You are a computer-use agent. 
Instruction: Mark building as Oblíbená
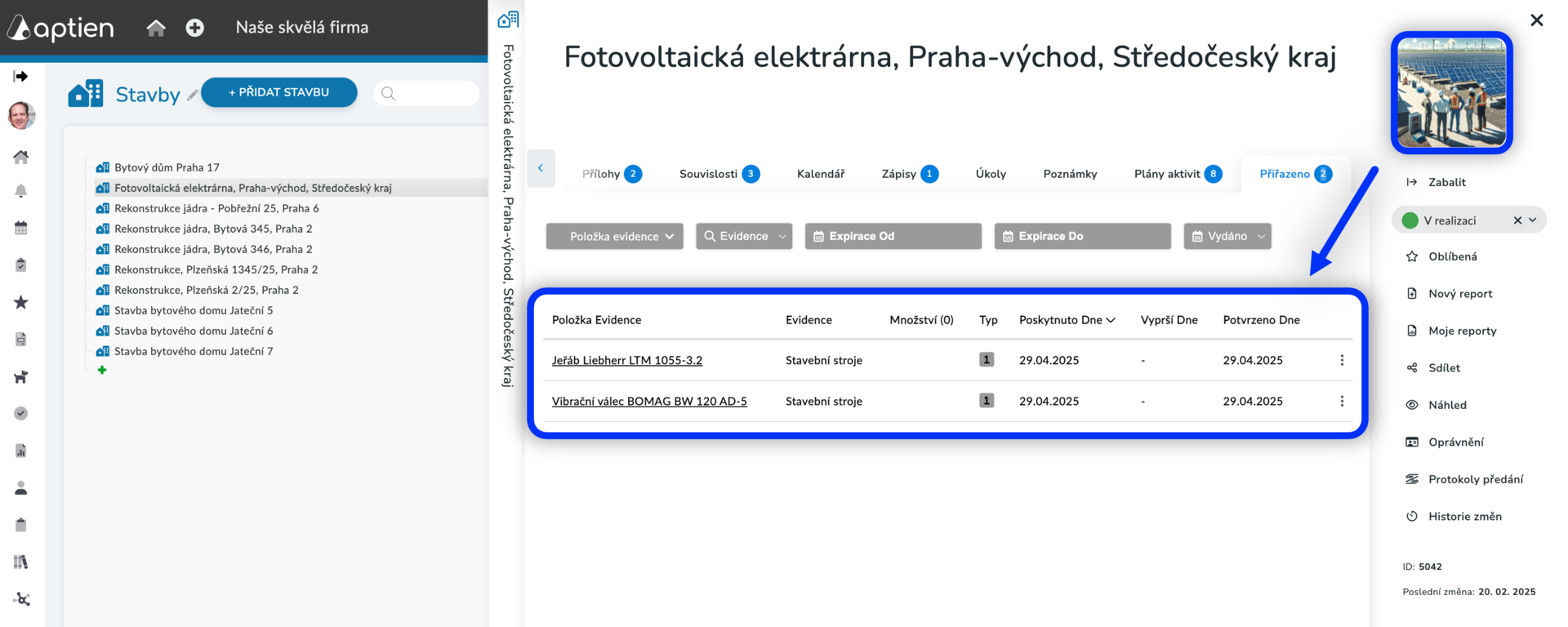point(1442,256)
